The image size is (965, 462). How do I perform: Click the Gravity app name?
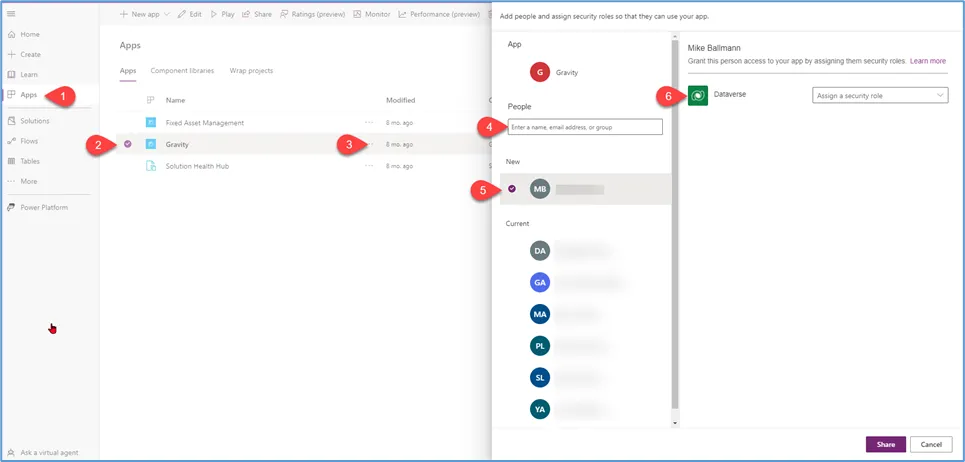pos(177,145)
